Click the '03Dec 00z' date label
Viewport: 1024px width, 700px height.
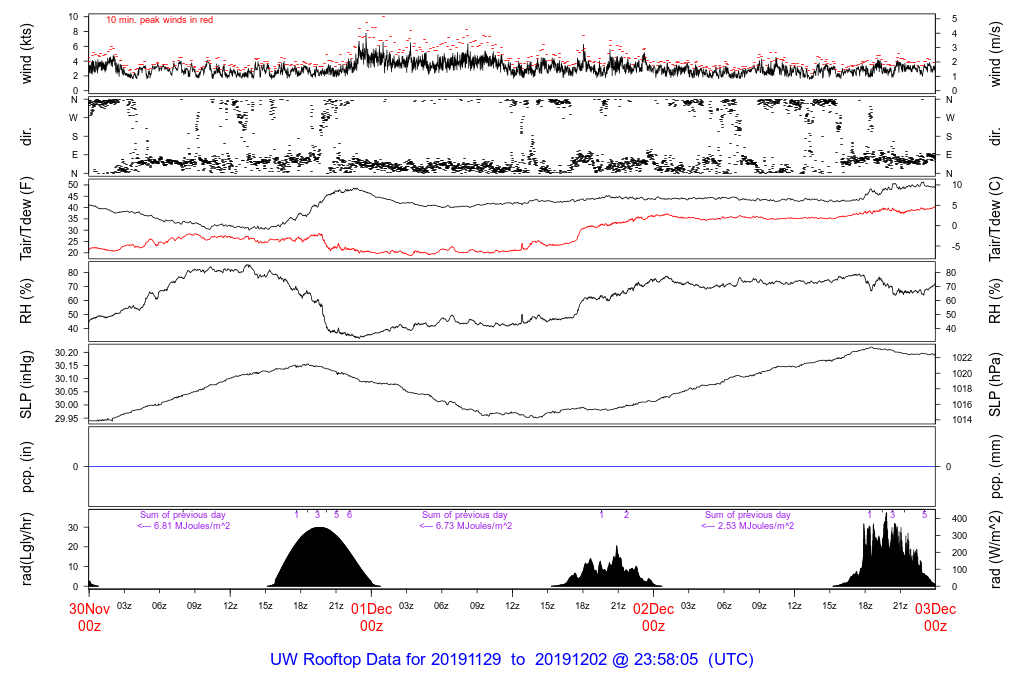pyautogui.click(x=935, y=618)
